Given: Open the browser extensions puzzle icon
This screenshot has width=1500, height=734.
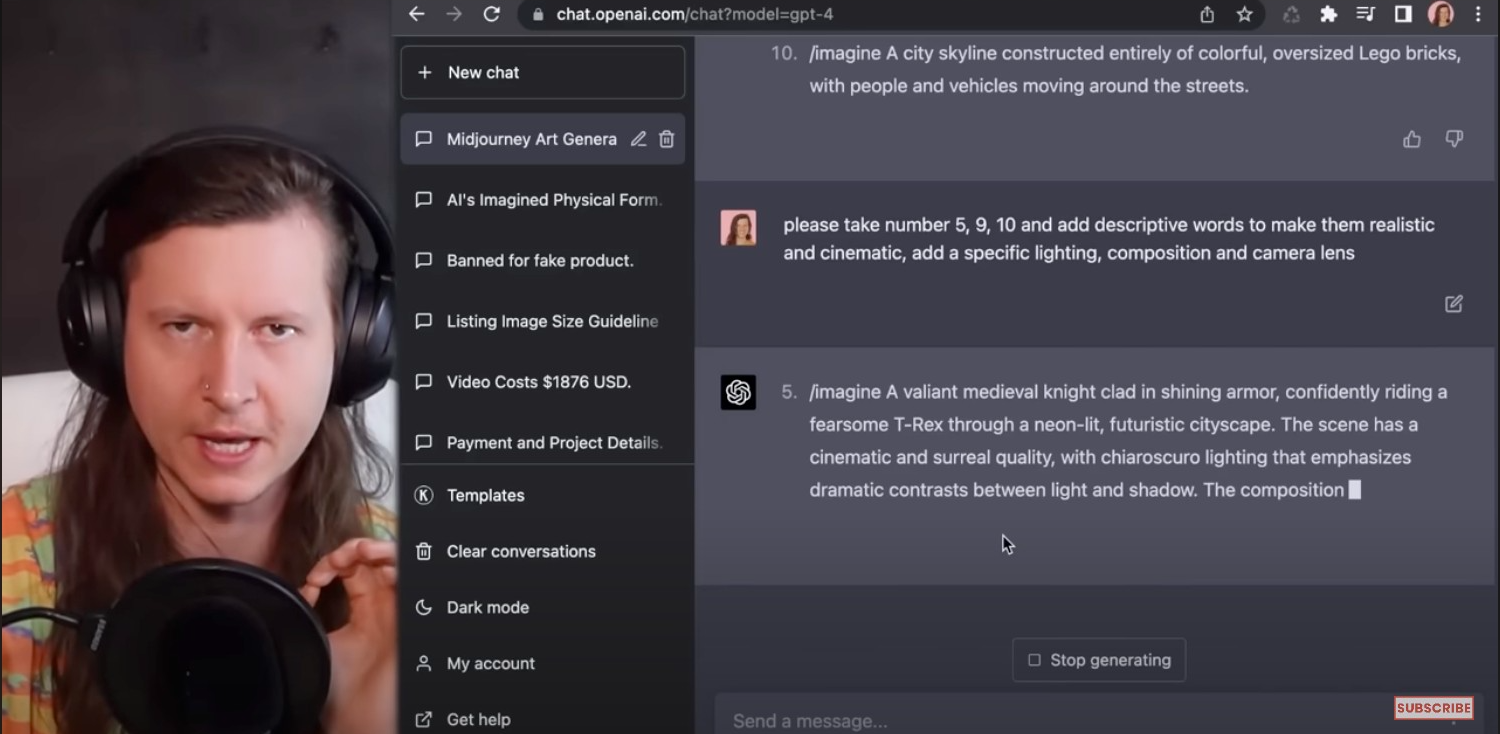Looking at the screenshot, I should click(x=1328, y=14).
